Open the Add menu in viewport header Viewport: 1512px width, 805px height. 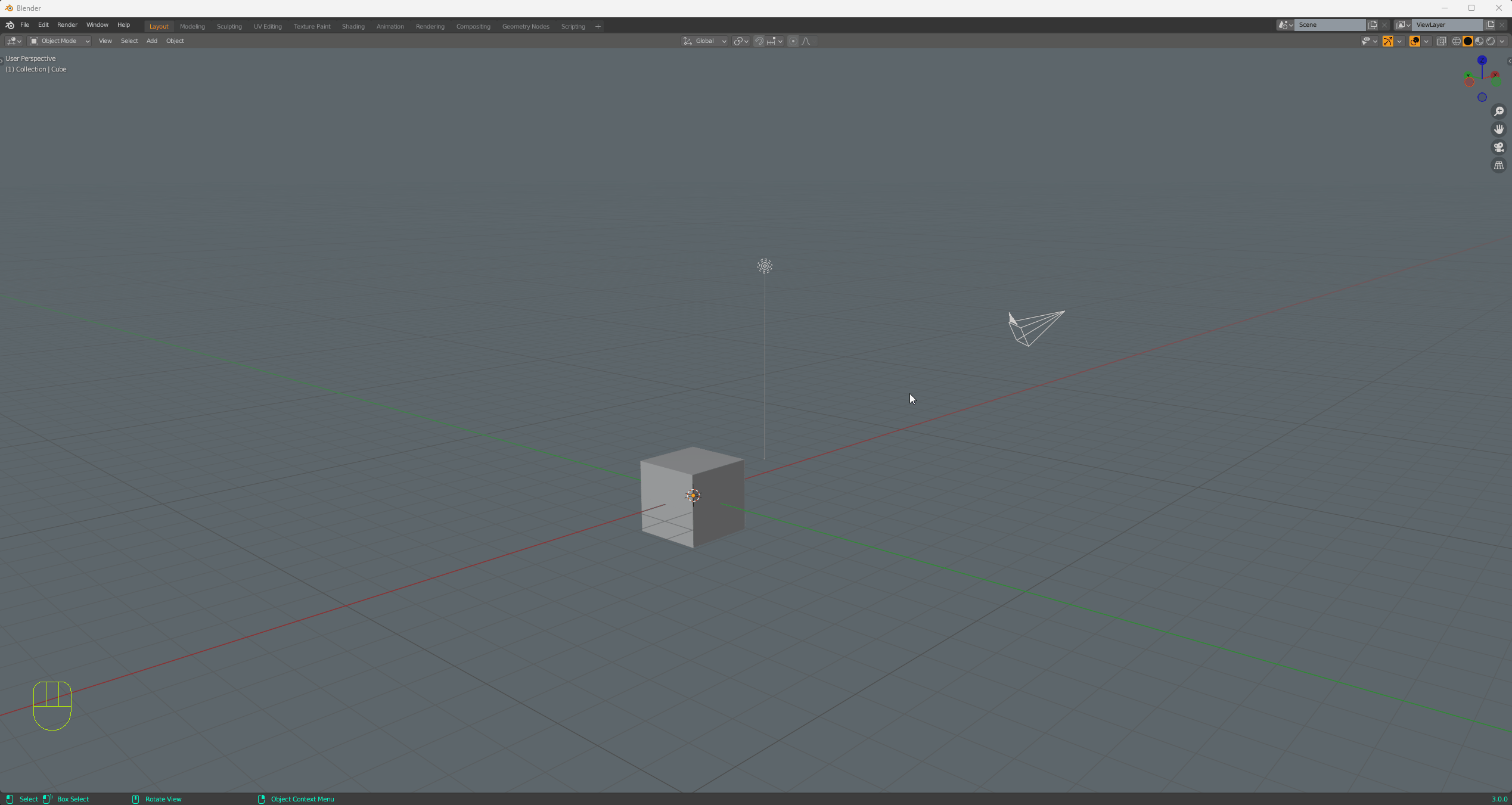pyautogui.click(x=151, y=41)
